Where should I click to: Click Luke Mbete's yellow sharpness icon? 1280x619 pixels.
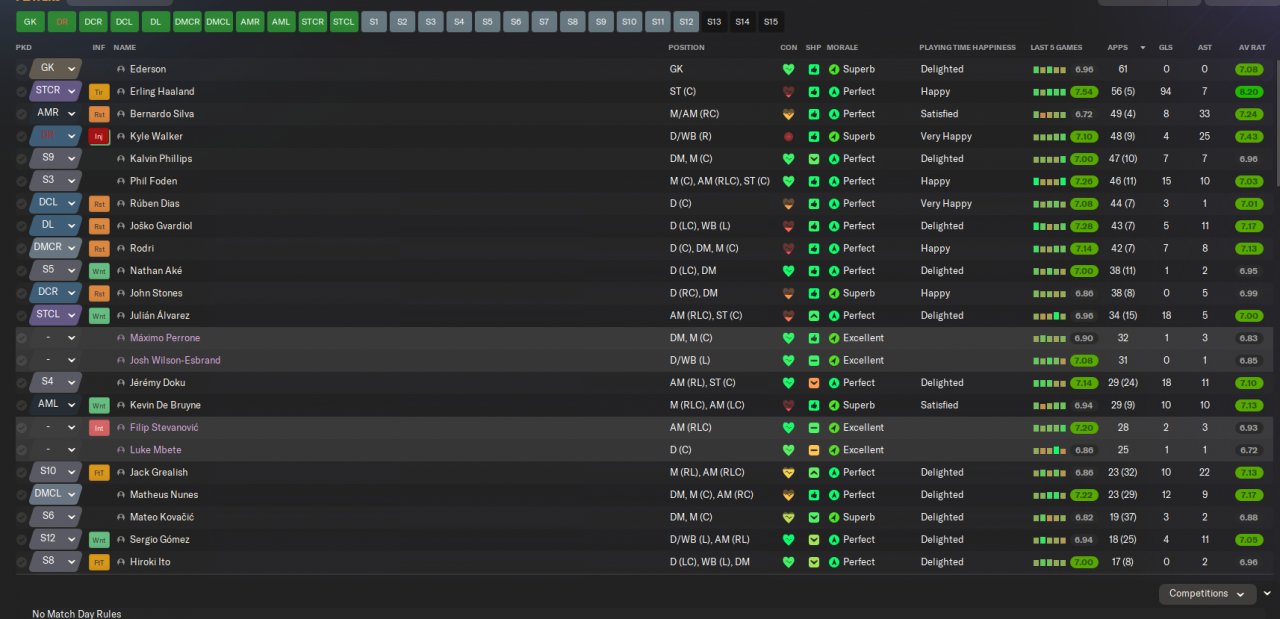(814, 450)
